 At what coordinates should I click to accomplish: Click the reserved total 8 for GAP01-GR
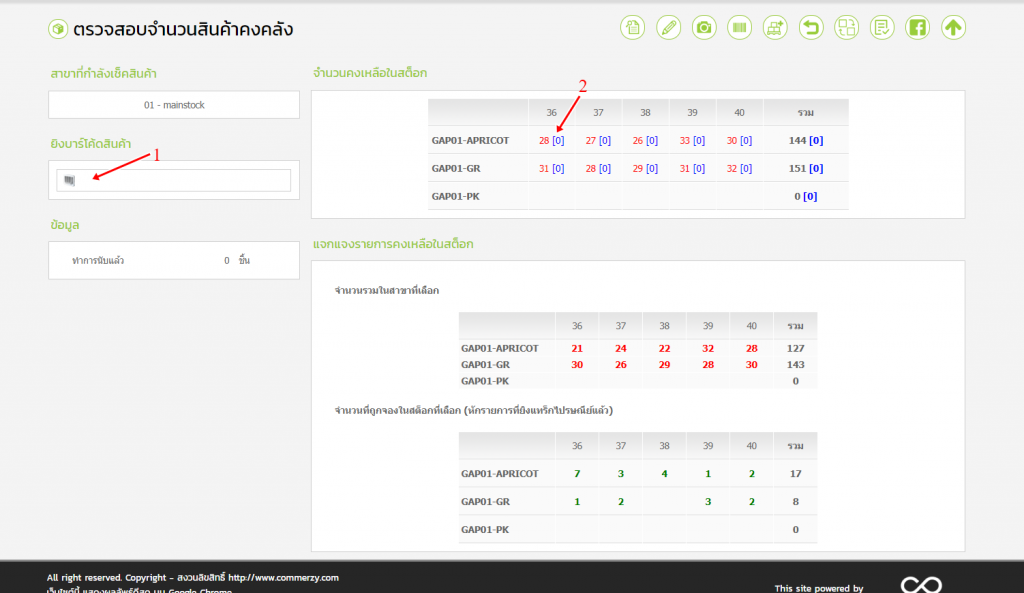[x=795, y=502]
